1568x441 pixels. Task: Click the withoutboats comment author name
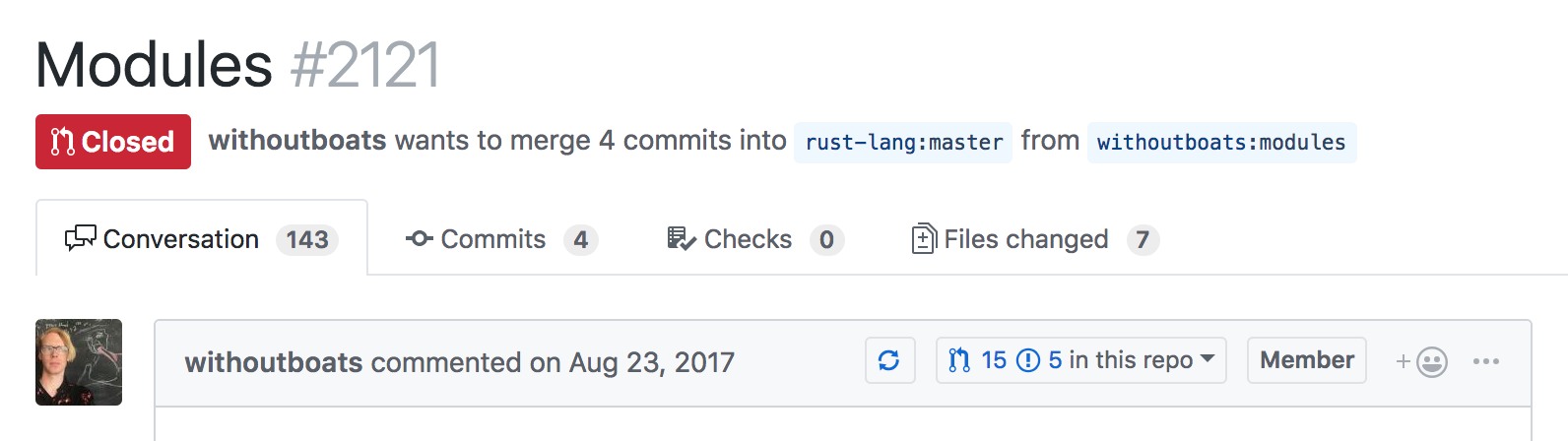click(x=274, y=362)
